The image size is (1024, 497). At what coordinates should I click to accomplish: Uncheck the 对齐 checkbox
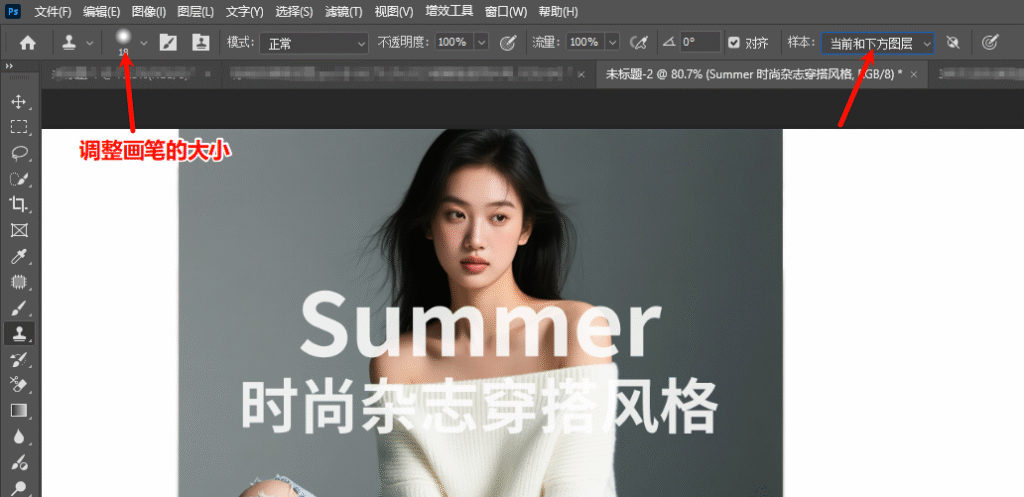click(x=734, y=43)
